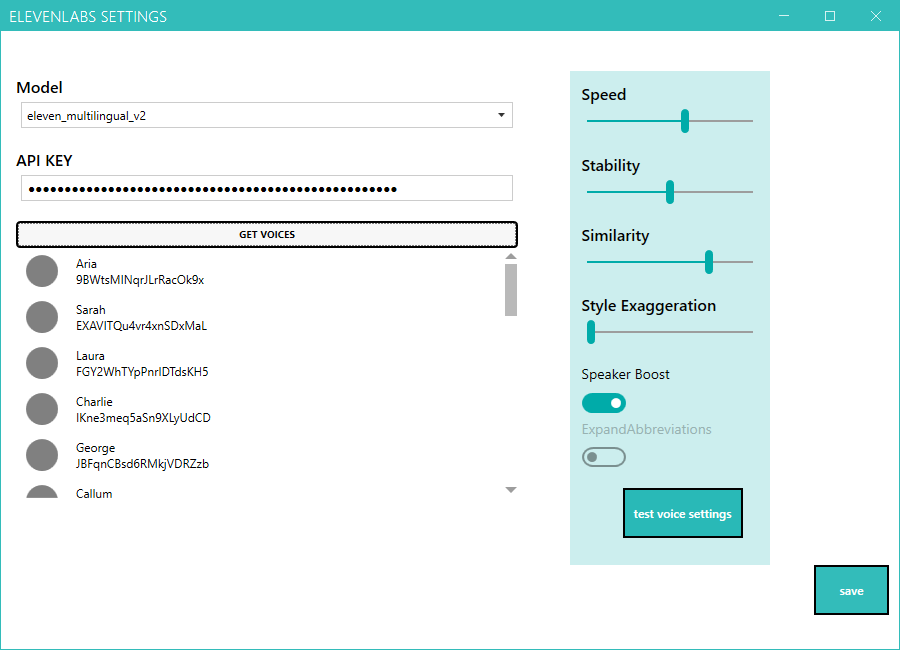Click the Stability slider handle
The image size is (900, 650).
[670, 192]
